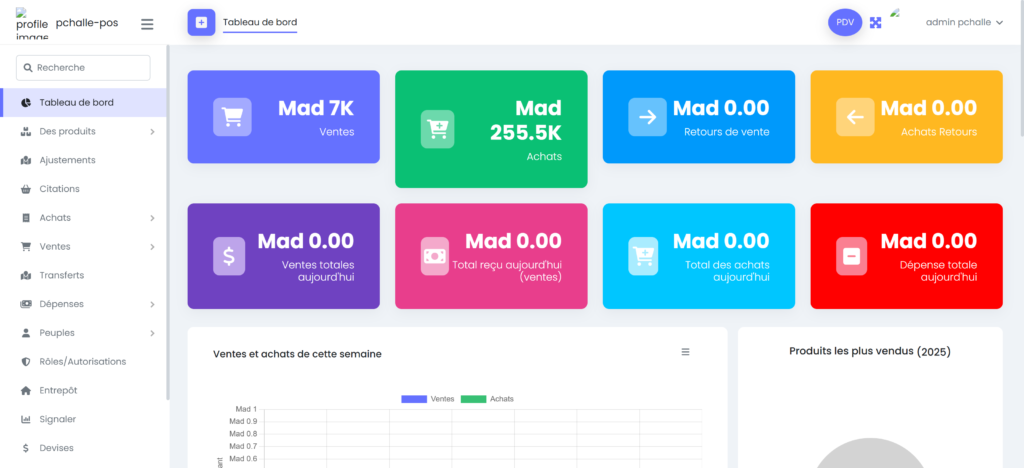Click minus icon on Dépense totale aujourd'hui
This screenshot has height=468, width=1024.
(852, 256)
